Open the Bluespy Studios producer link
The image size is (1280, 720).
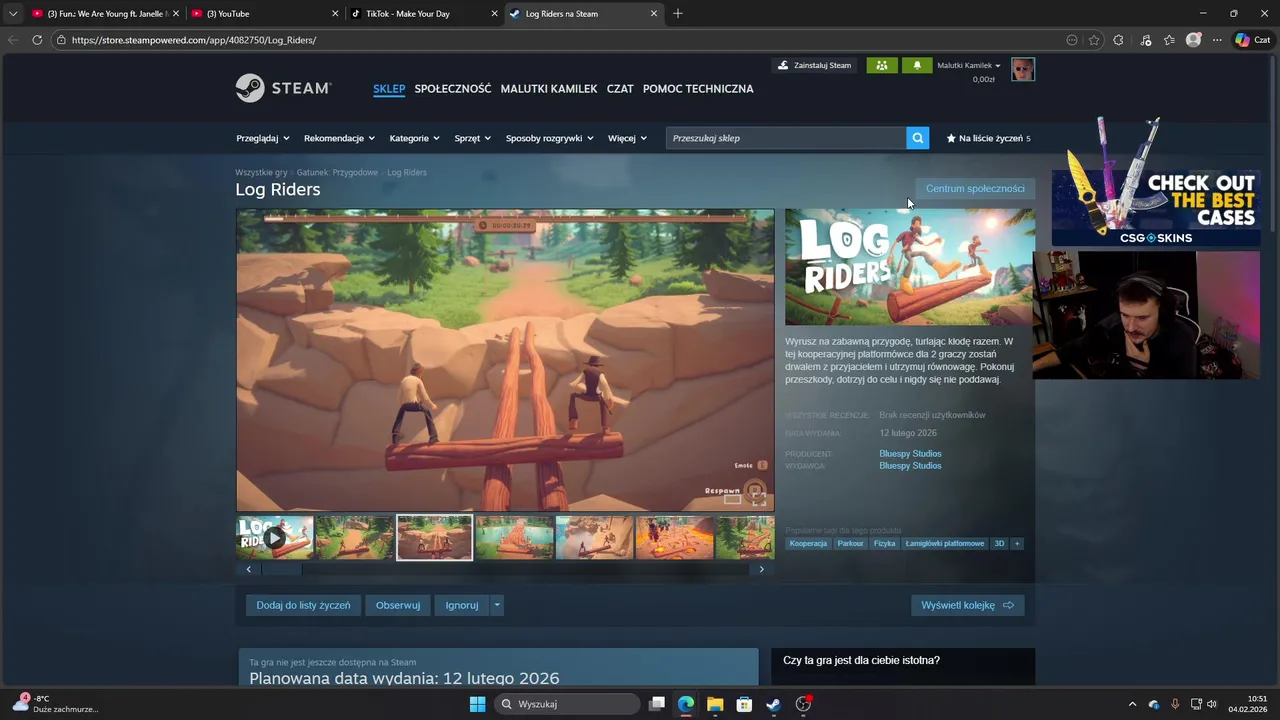(910, 454)
